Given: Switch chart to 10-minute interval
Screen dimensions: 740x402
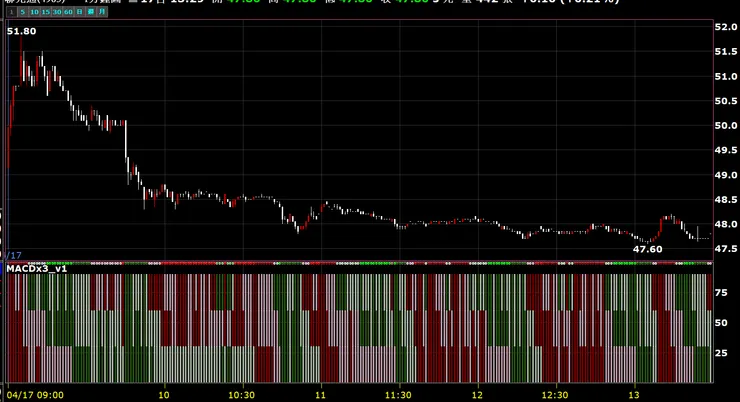Looking at the screenshot, I should click(34, 12).
